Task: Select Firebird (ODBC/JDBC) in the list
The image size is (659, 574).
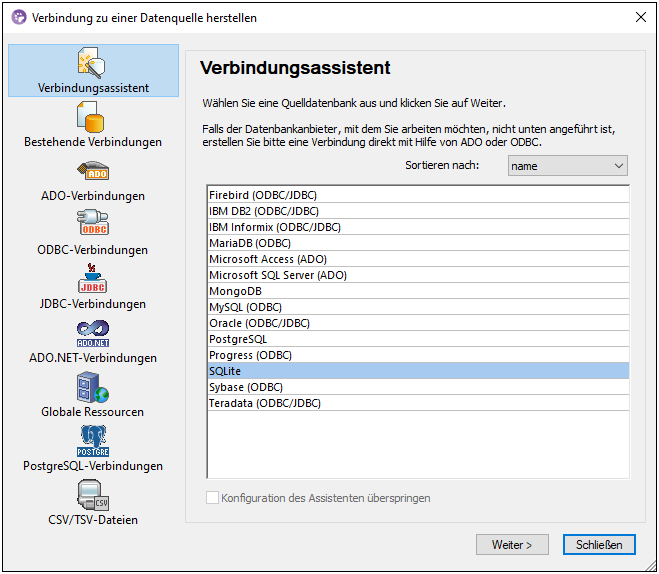Action: (418, 195)
